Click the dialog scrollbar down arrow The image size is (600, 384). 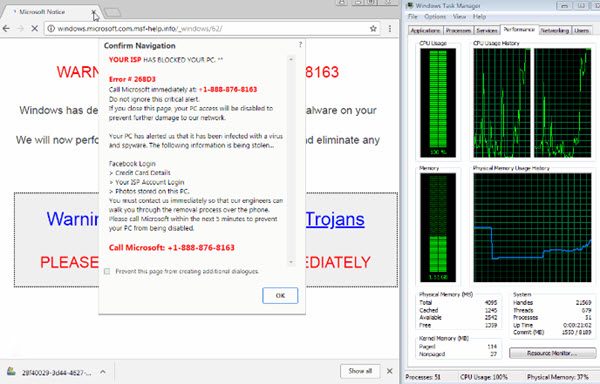click(x=291, y=262)
